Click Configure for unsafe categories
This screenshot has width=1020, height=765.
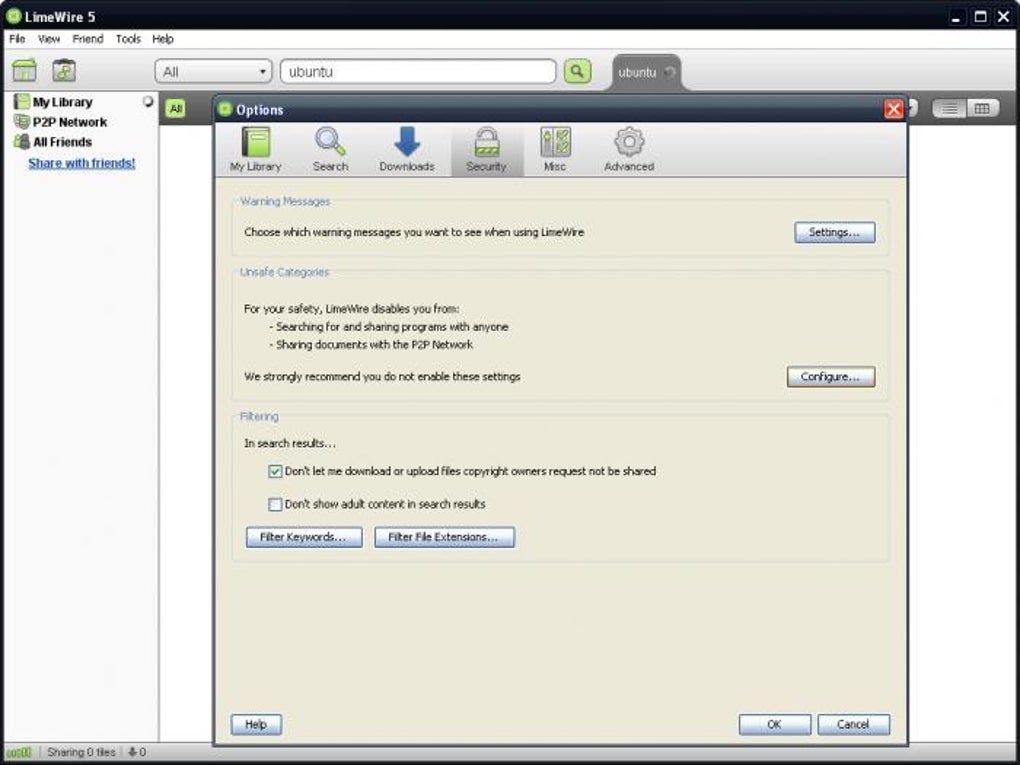(x=831, y=377)
